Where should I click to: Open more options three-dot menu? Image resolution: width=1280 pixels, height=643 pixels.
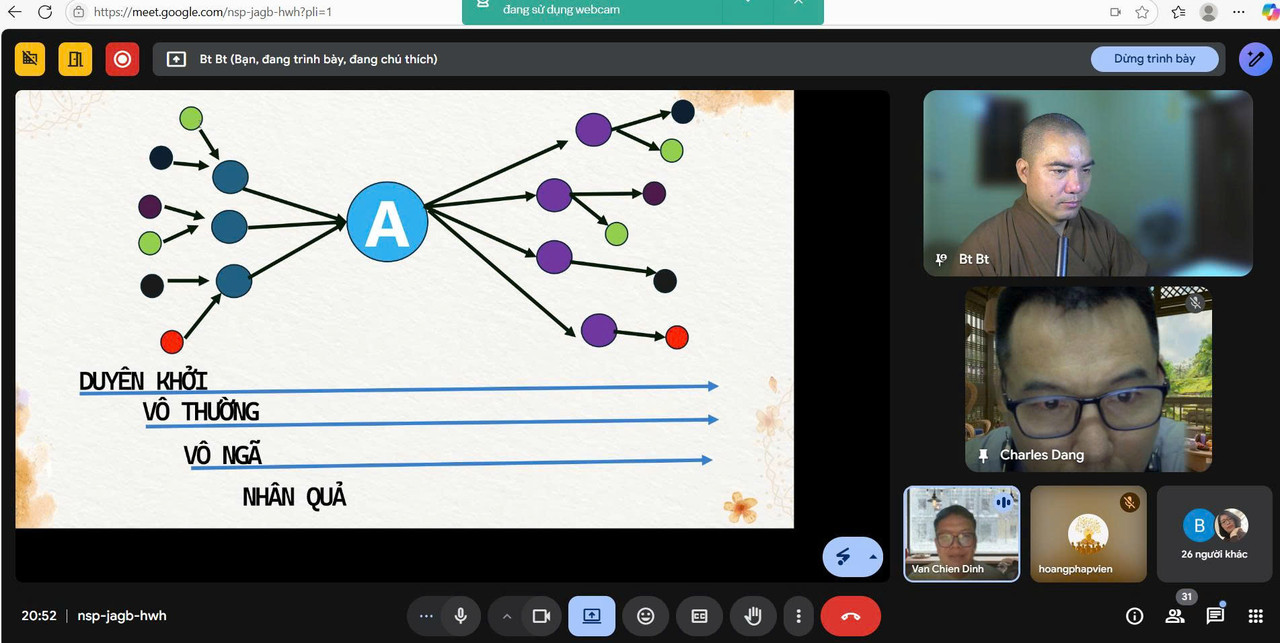[x=798, y=616]
